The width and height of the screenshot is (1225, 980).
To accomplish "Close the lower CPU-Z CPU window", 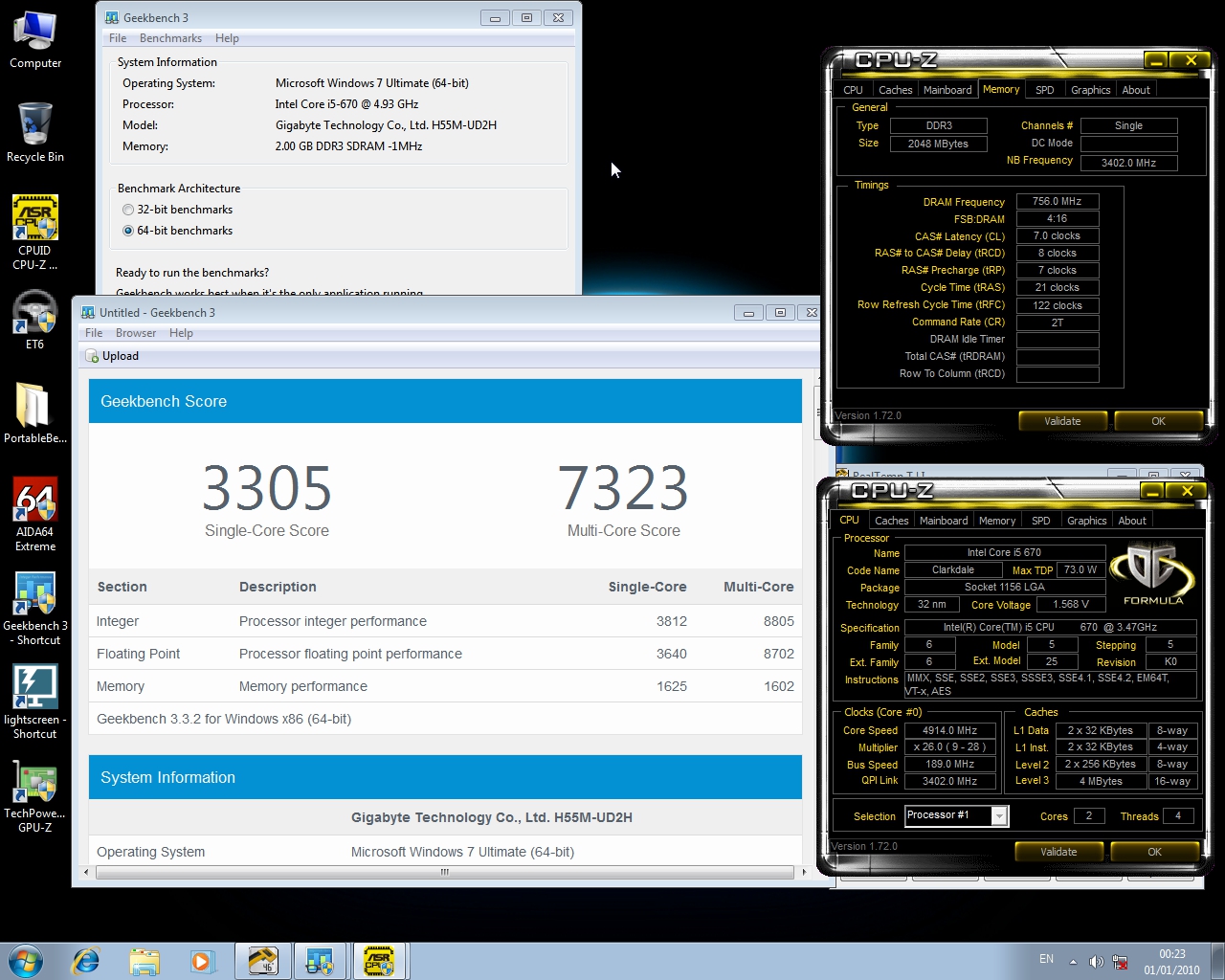I will [x=1188, y=491].
